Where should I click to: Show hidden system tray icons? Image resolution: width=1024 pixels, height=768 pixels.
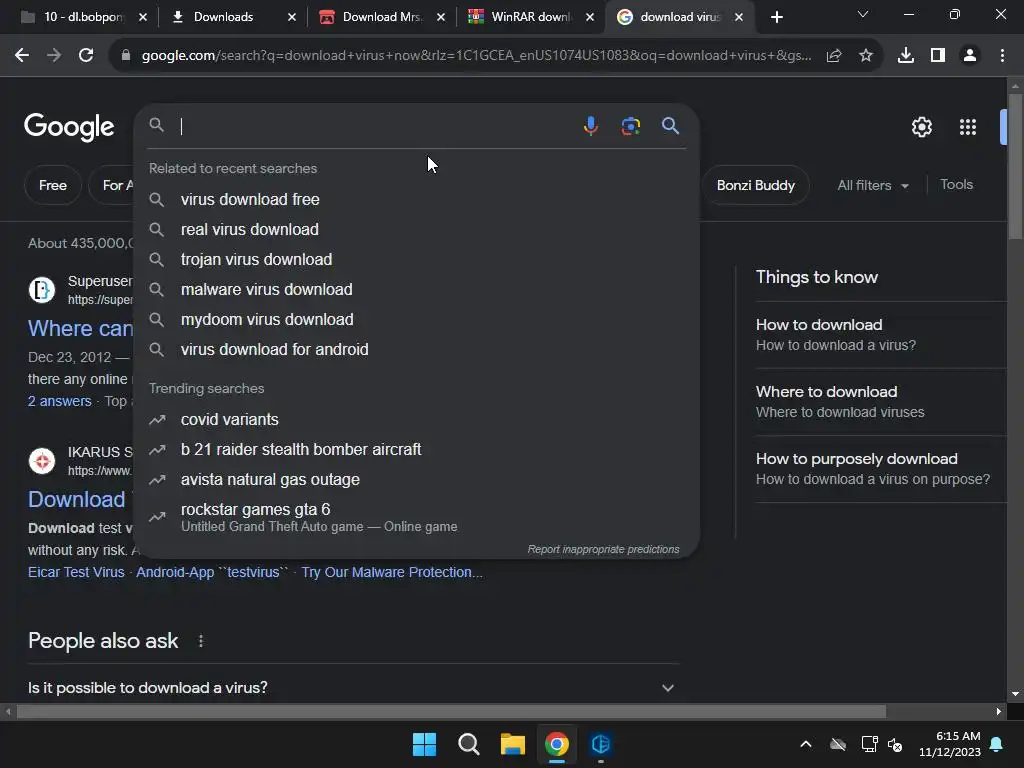coord(806,744)
